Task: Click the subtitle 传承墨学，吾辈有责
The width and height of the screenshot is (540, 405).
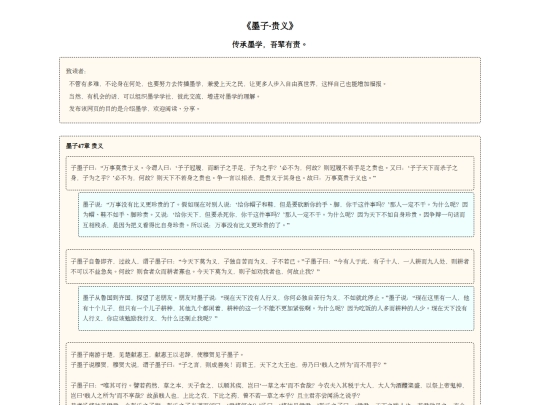Action: tap(268, 44)
